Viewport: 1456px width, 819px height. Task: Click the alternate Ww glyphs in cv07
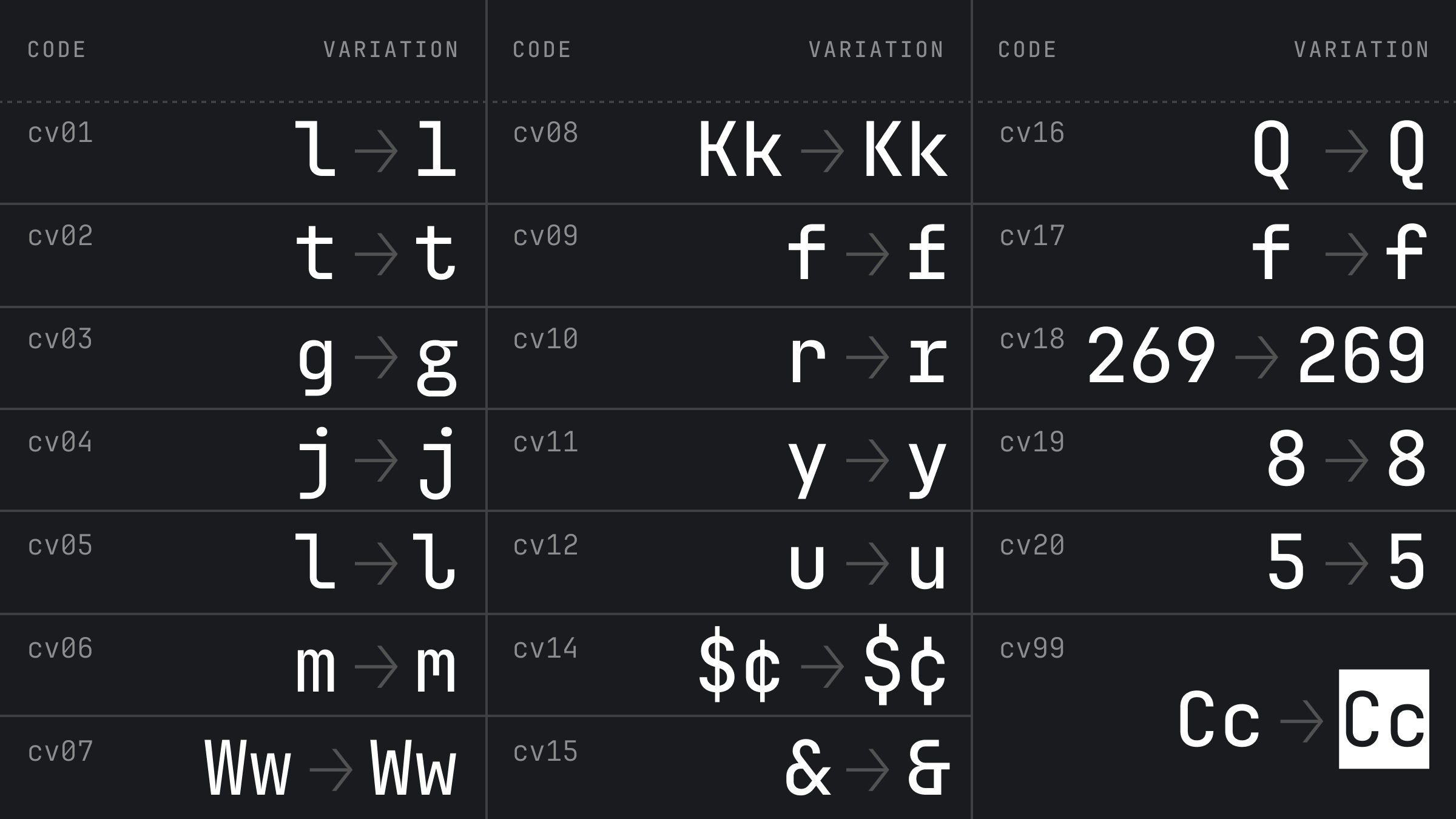point(413,767)
